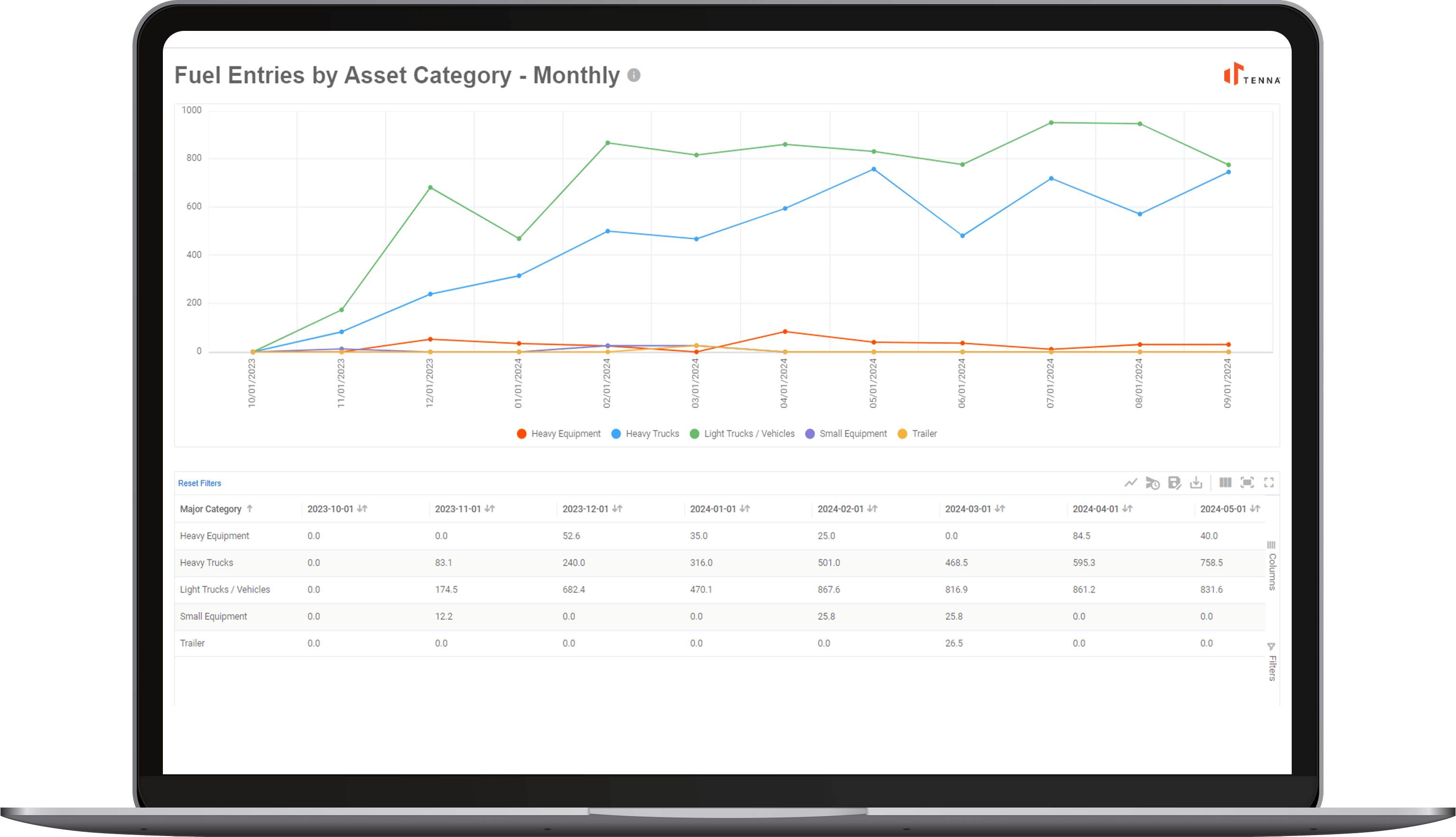Click the 174.5 Light Trucks cell

(x=446, y=590)
